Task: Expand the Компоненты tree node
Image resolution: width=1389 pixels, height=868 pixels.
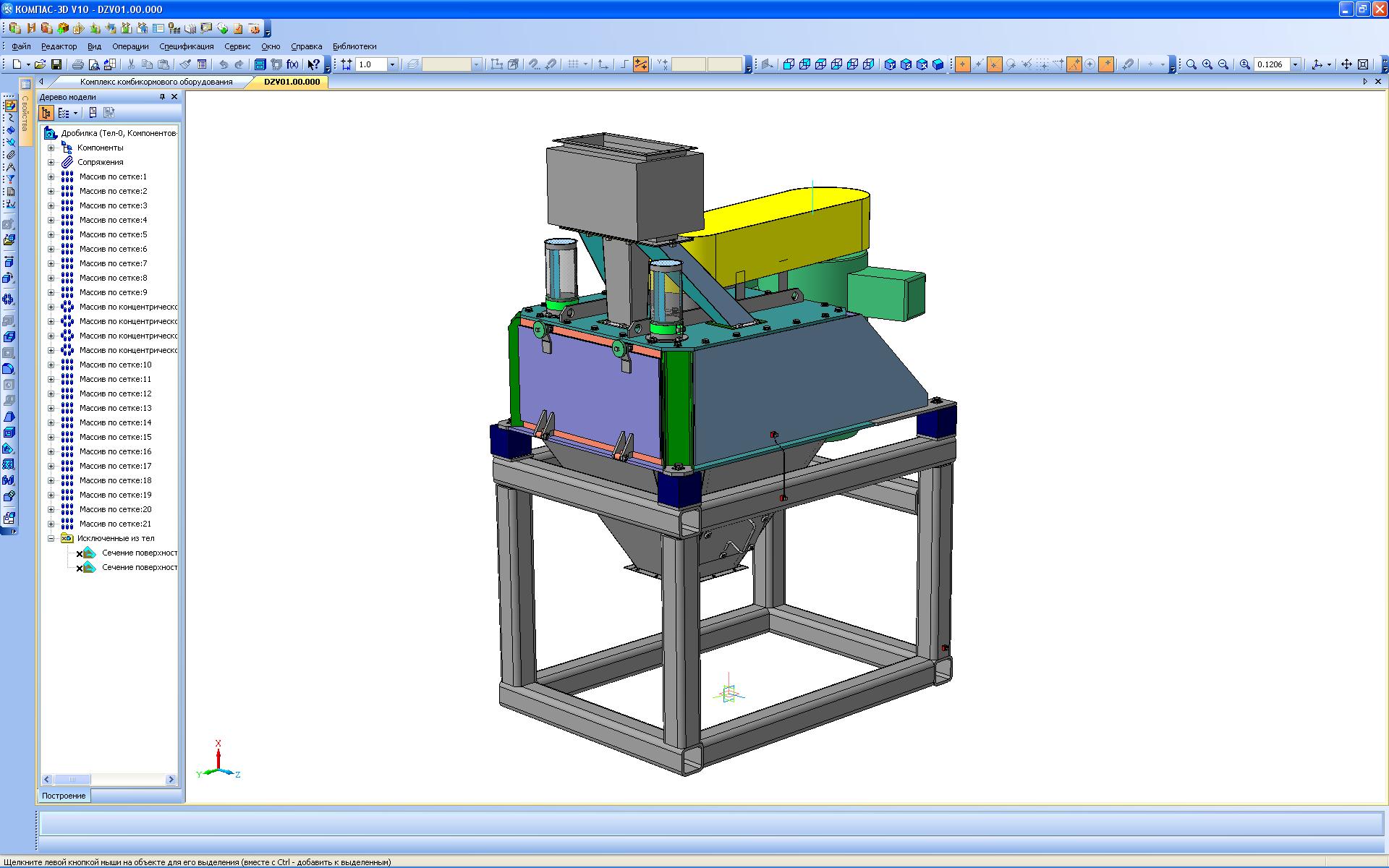Action: pos(51,148)
